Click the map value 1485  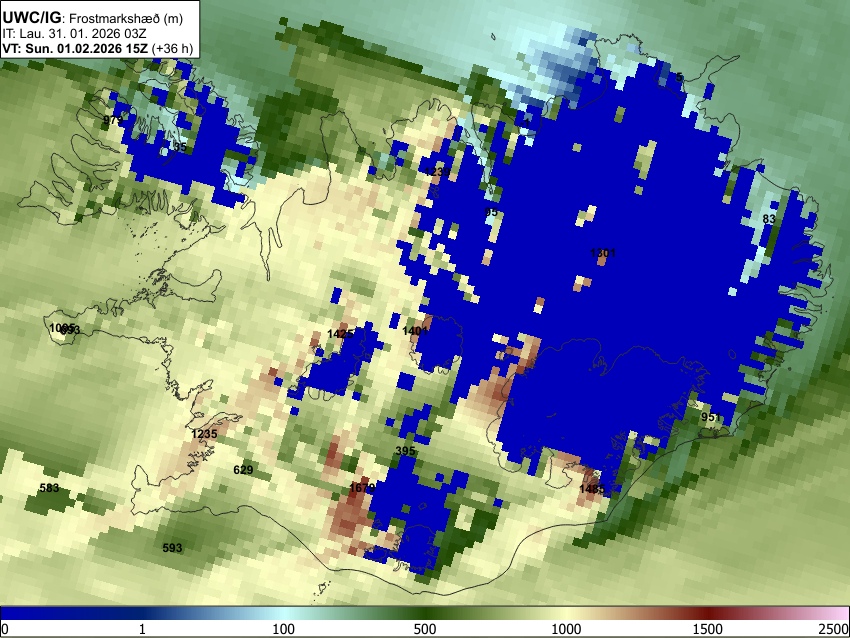[x=592, y=489]
